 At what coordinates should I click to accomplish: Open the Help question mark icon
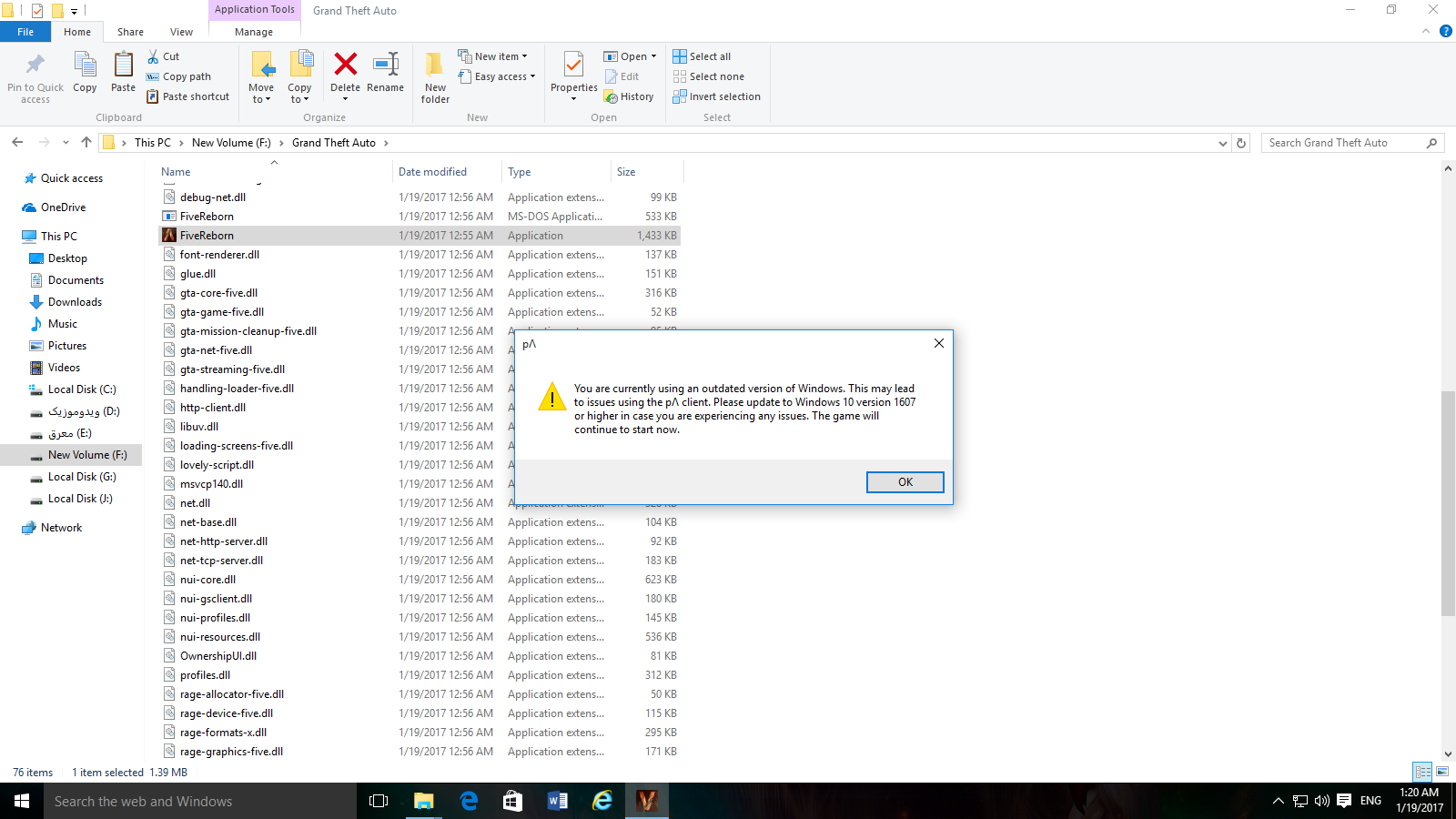pyautogui.click(x=1445, y=31)
